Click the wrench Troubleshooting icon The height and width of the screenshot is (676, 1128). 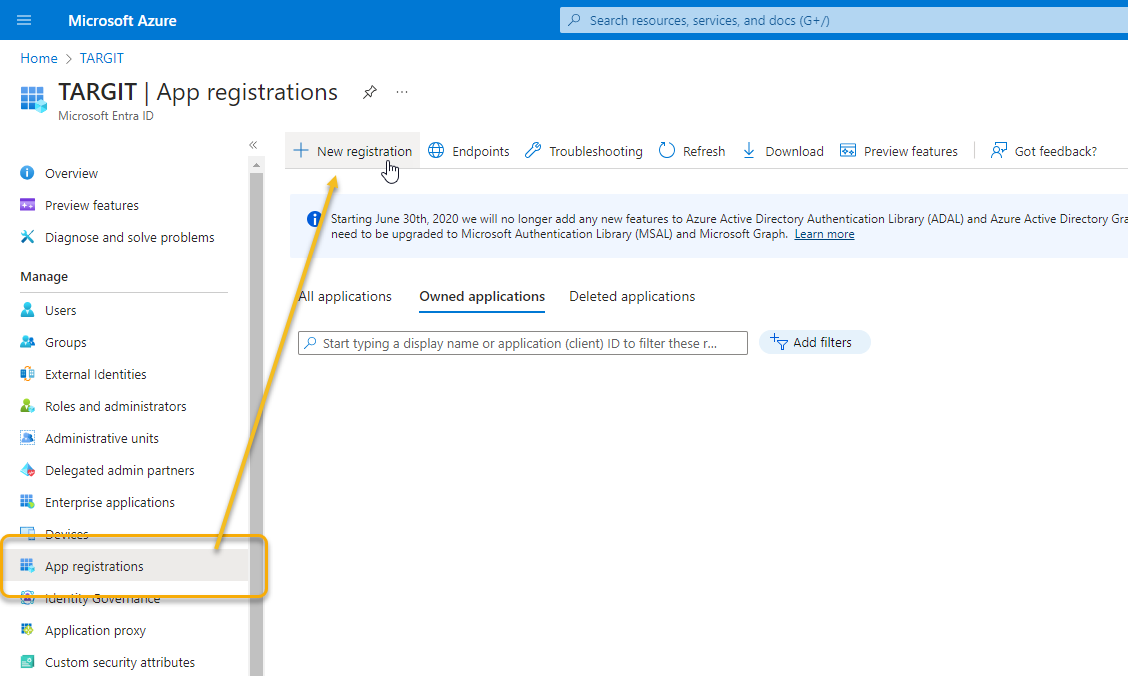tap(532, 150)
